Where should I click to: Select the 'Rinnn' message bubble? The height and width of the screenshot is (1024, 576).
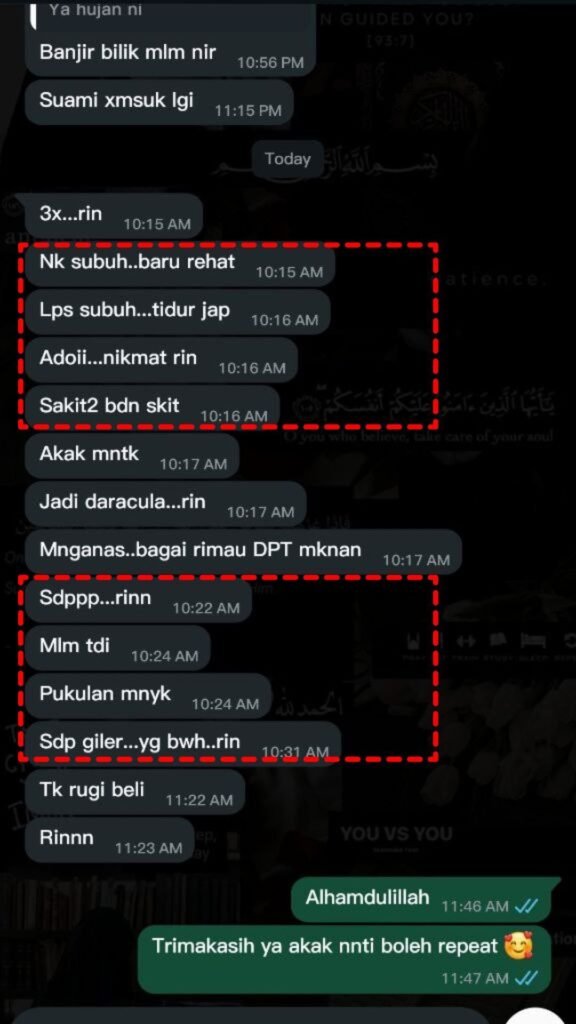110,840
